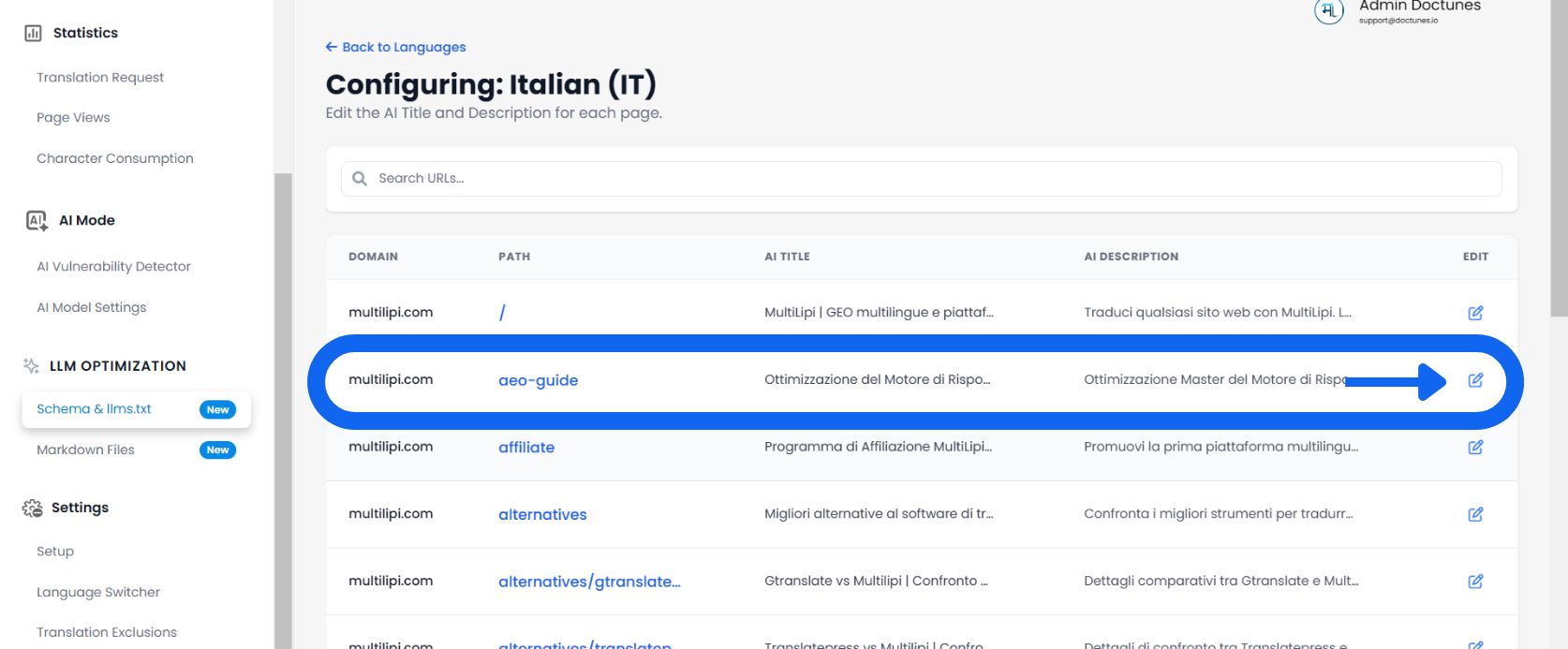1568x649 pixels.
Task: Click 'Configuring: Italian (IT)' heading
Action: tap(491, 84)
